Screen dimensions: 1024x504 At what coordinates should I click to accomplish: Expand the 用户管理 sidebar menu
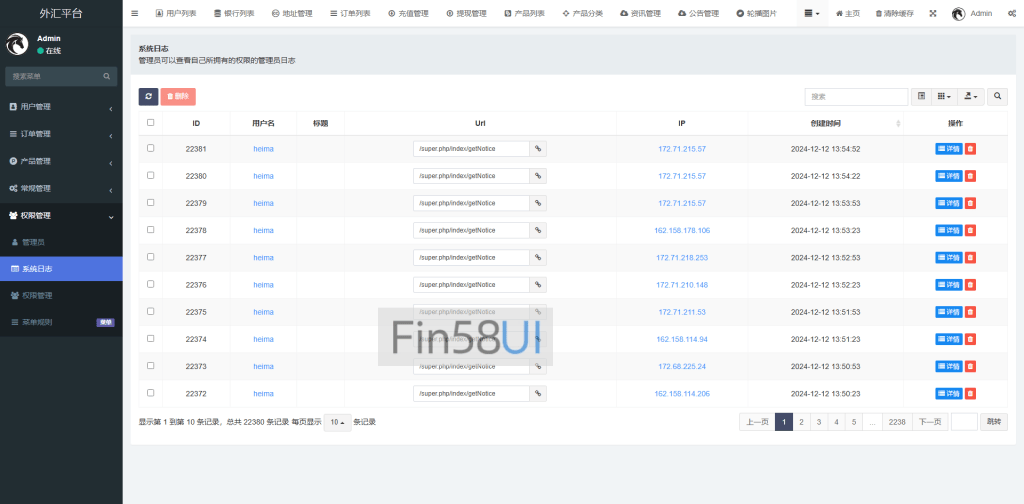click(60, 107)
